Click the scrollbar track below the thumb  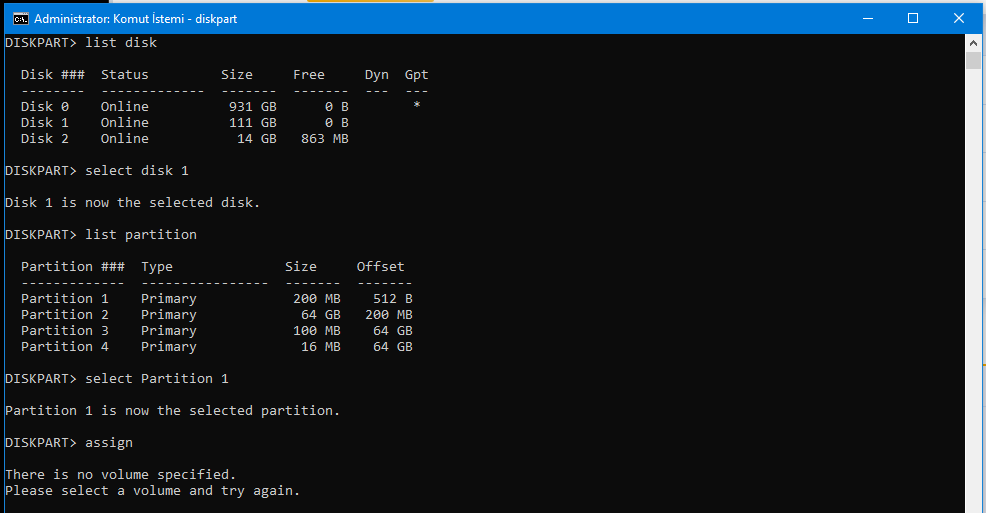point(973,300)
